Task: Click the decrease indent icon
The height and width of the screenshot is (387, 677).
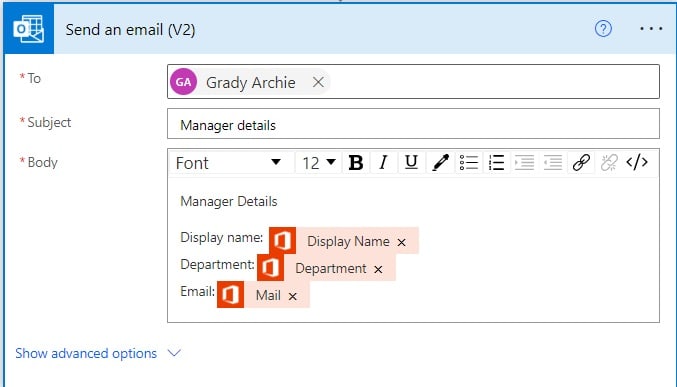Action: click(553, 163)
